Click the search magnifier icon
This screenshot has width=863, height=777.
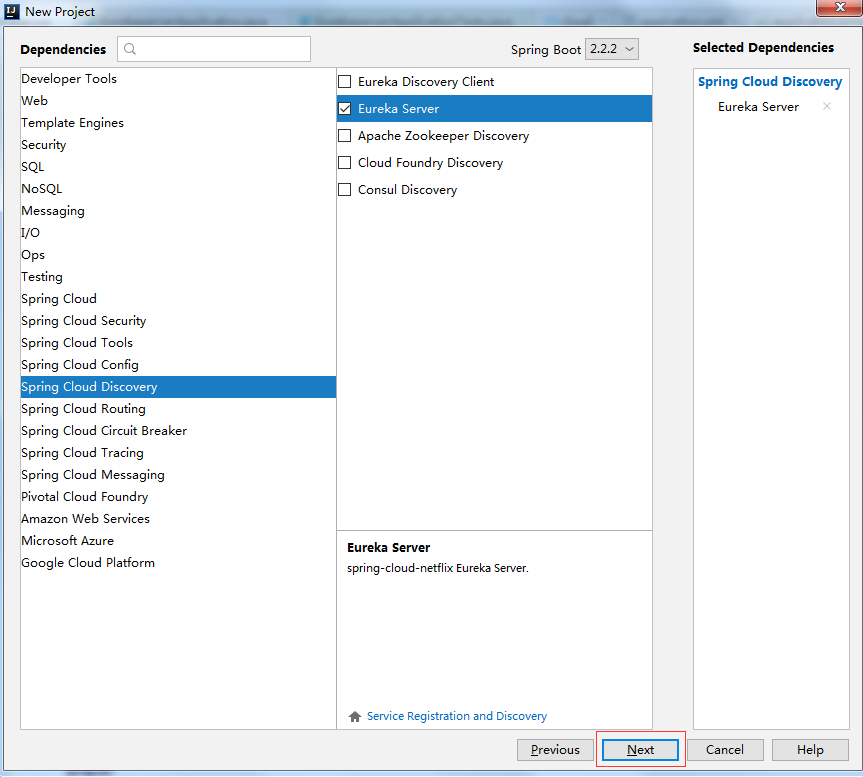[x=130, y=49]
